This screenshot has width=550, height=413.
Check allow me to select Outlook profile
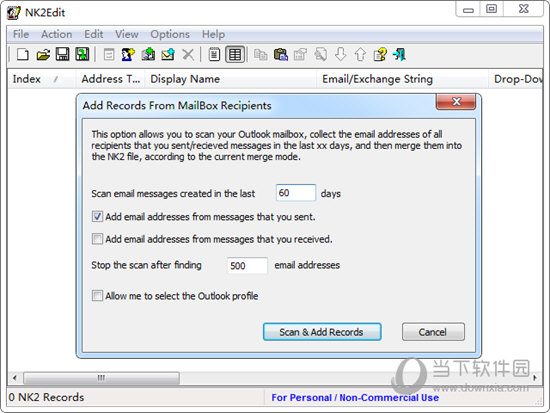[x=97, y=295]
